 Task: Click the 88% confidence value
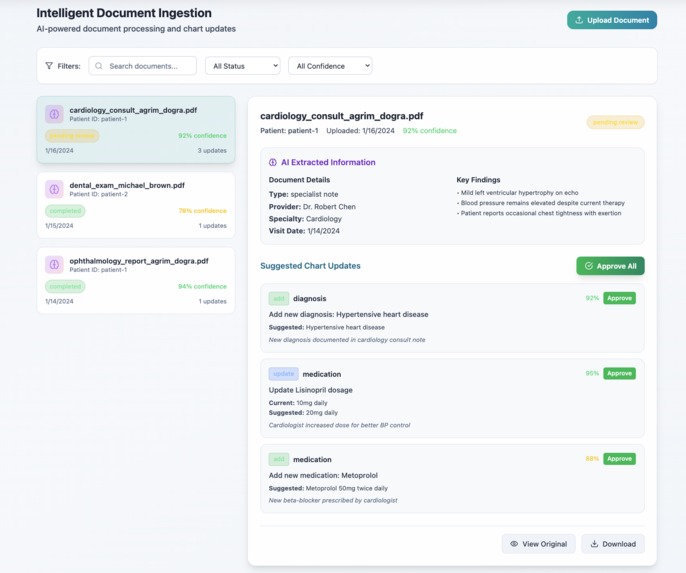click(x=592, y=458)
